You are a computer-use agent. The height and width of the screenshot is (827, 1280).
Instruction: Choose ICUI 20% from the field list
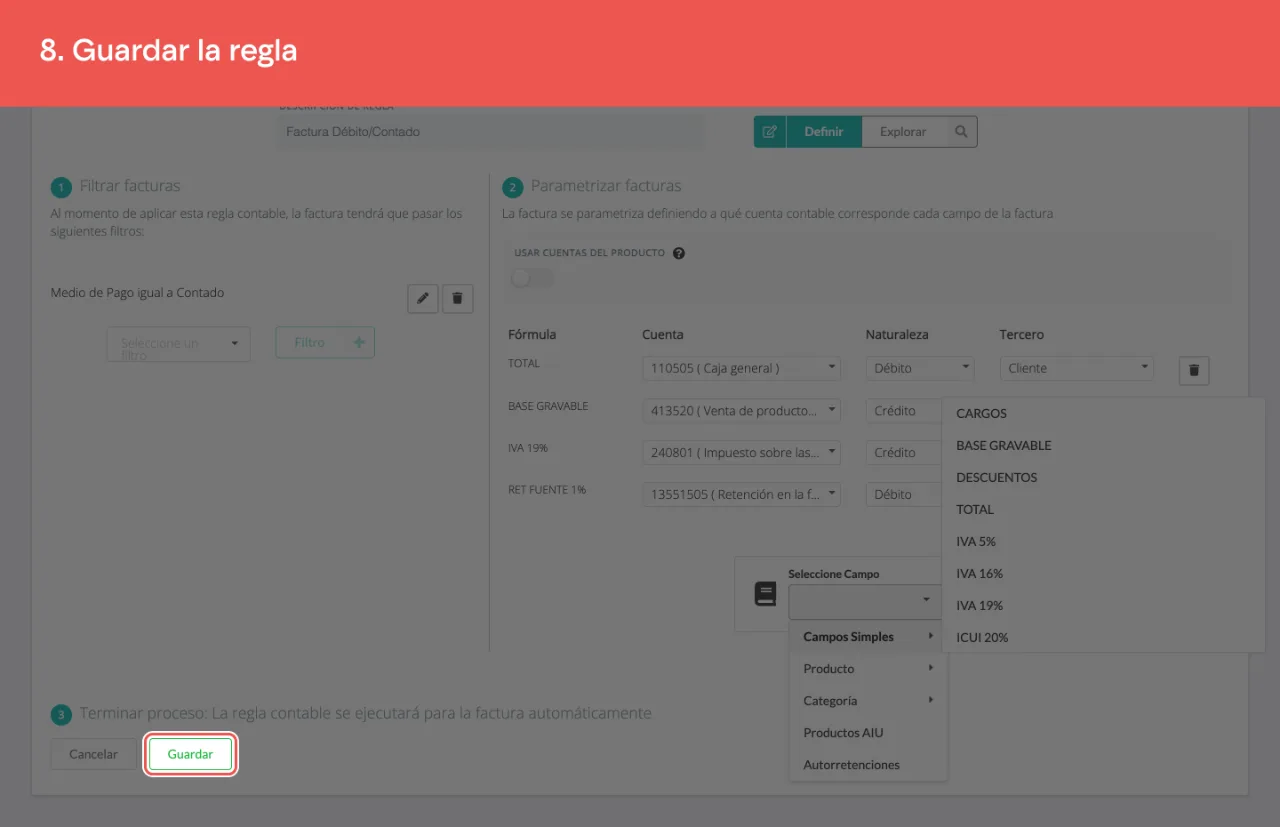click(x=1104, y=637)
